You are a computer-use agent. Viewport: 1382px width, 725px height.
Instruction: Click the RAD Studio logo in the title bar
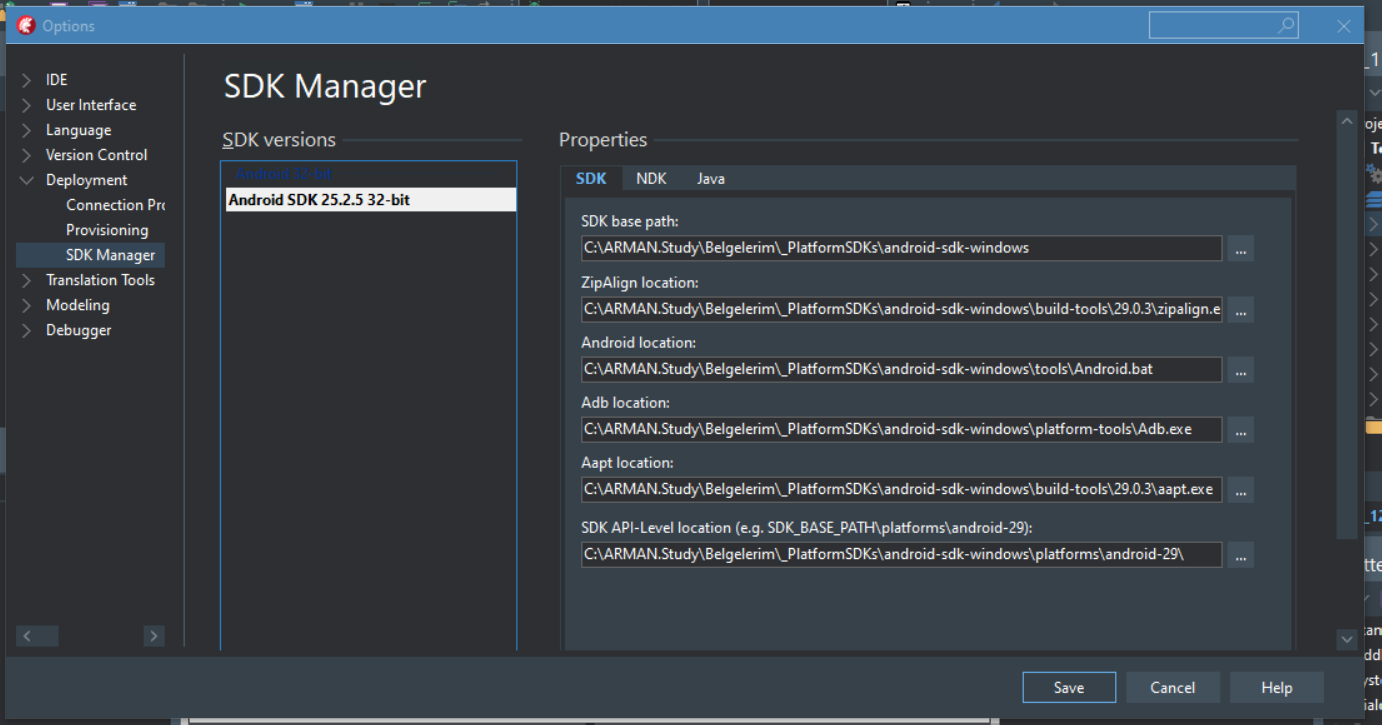[26, 26]
